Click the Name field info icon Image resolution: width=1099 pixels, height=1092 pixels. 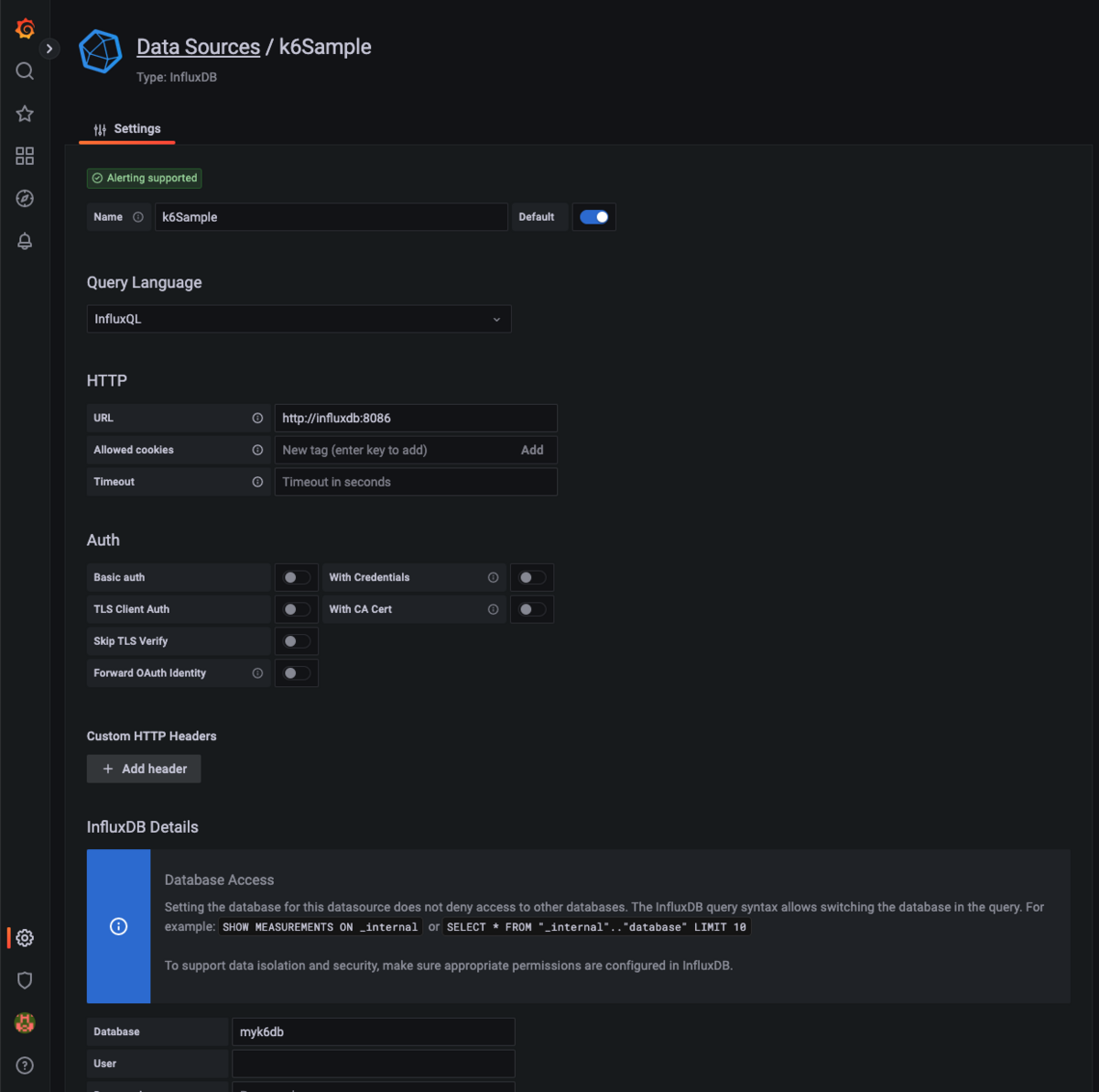coord(138,217)
